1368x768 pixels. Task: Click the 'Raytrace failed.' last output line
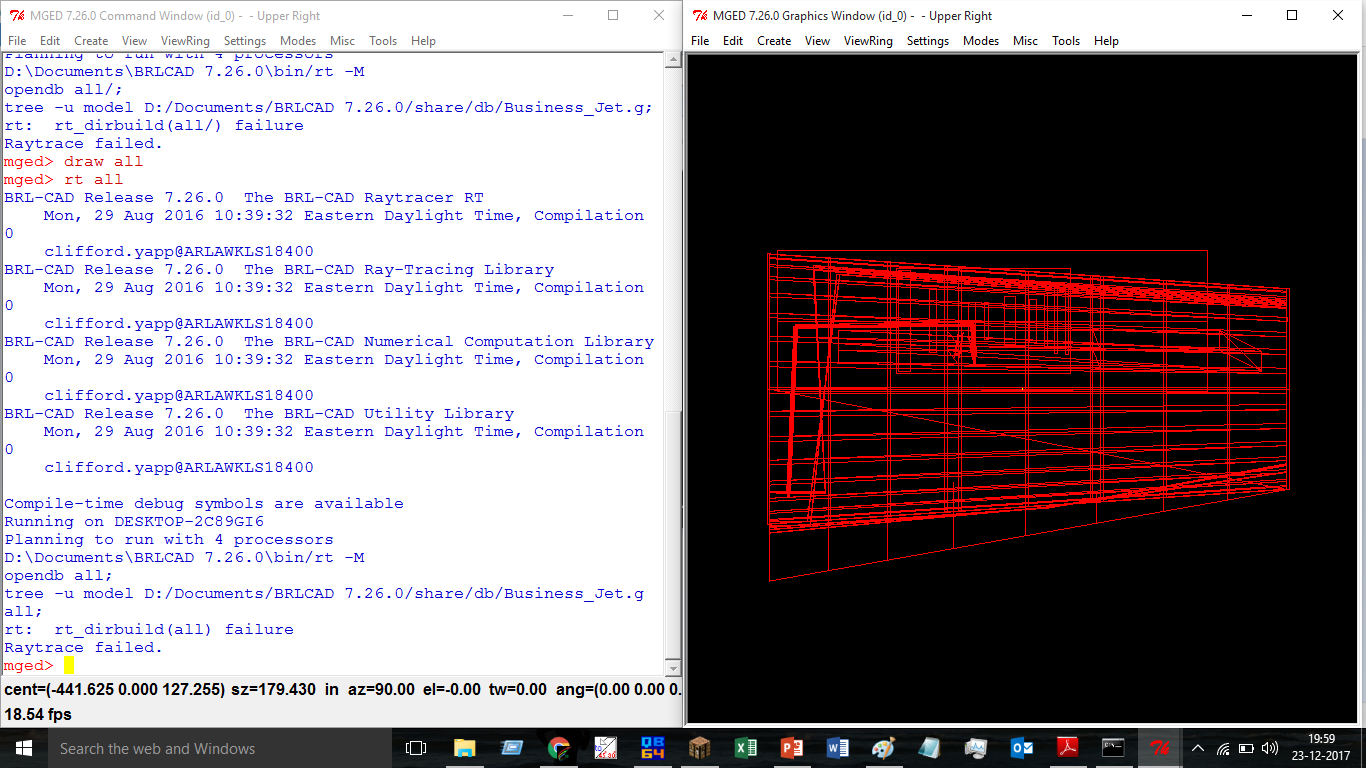coord(83,648)
